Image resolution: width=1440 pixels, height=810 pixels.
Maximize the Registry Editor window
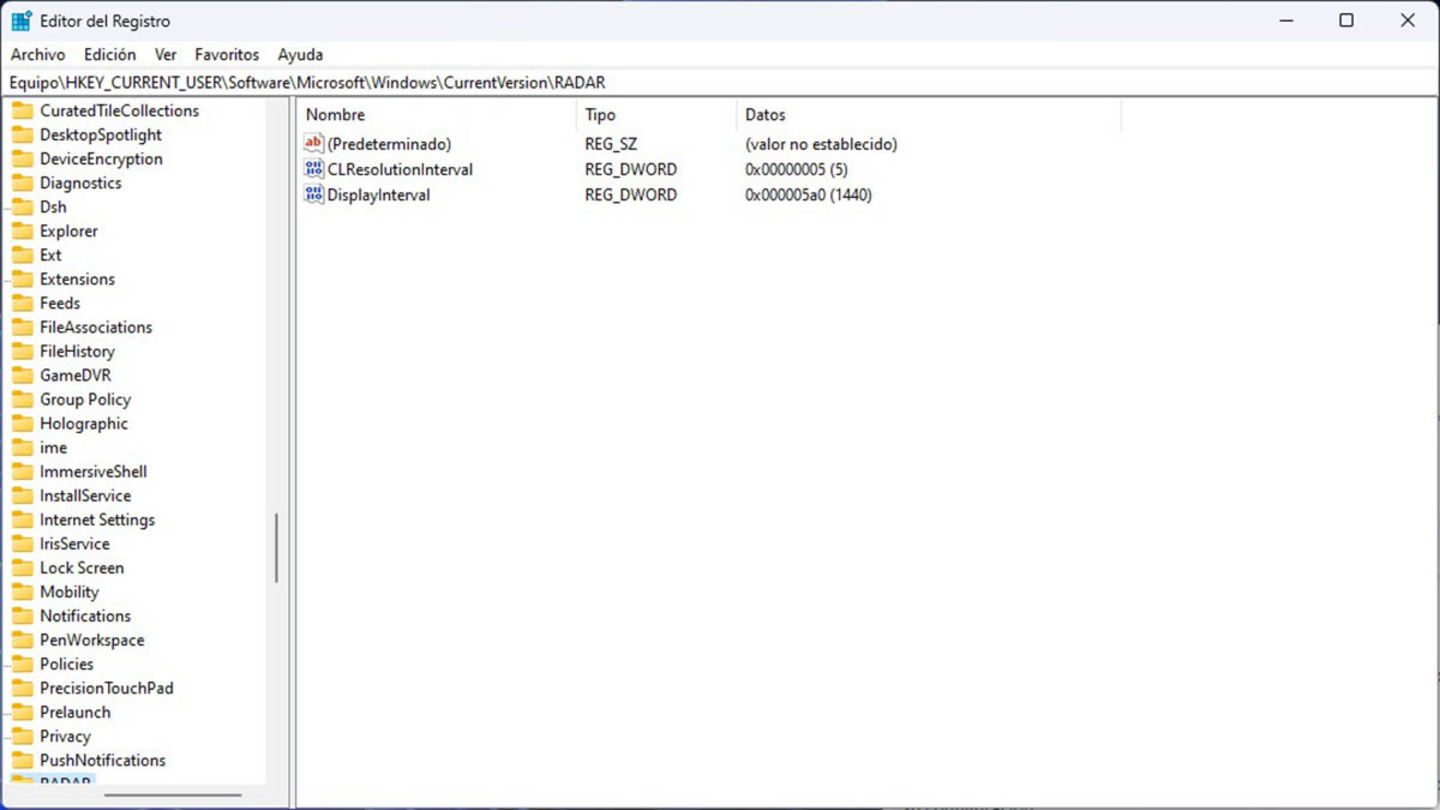pyautogui.click(x=1346, y=21)
